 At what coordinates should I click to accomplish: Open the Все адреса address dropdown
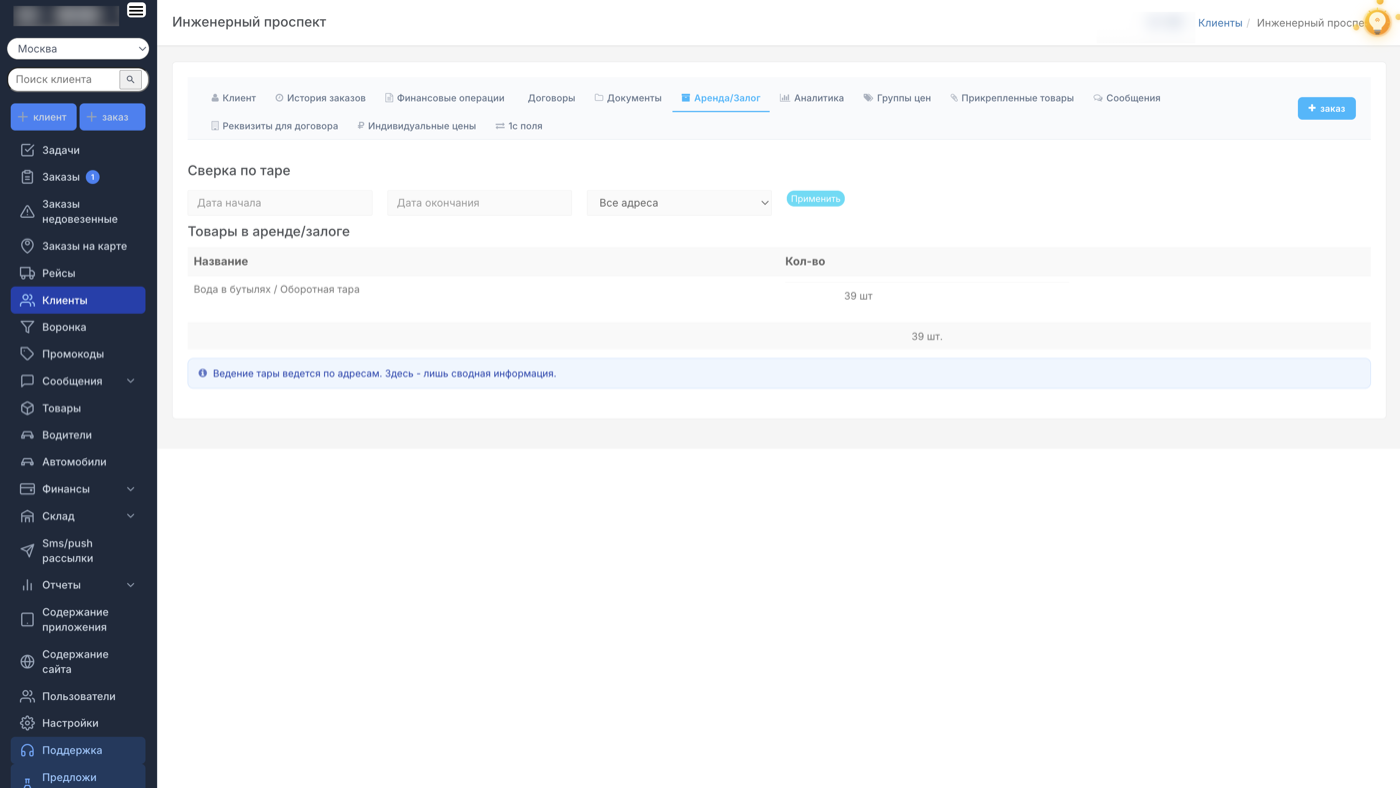coord(679,203)
